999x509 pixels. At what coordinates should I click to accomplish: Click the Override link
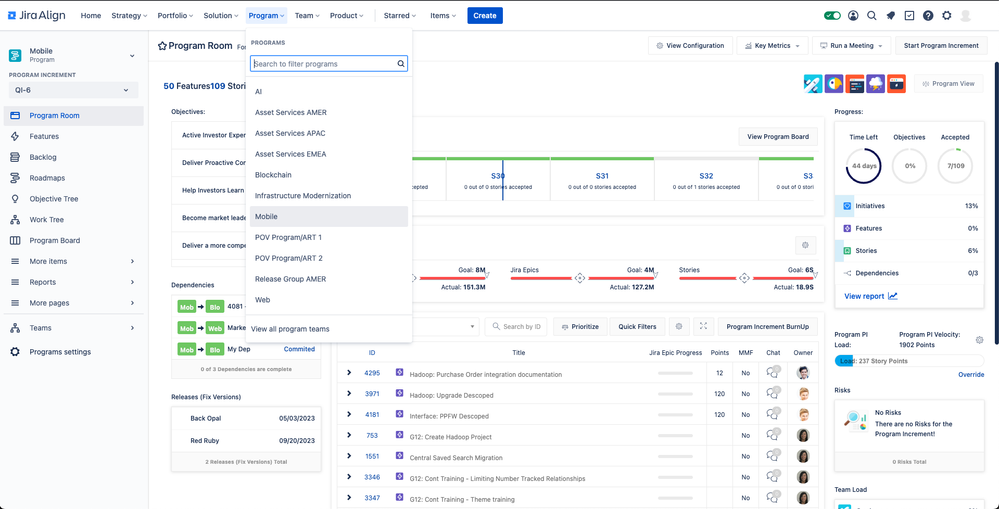pyautogui.click(x=971, y=375)
